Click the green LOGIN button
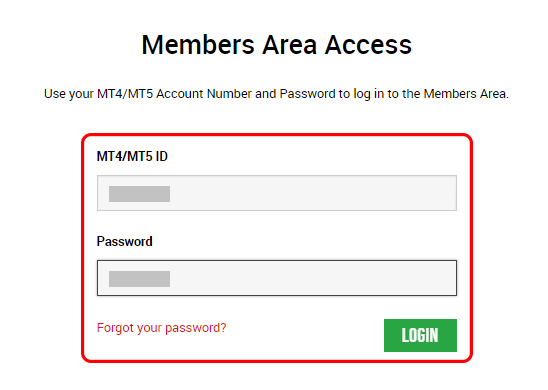Image resolution: width=548 pixels, height=390 pixels. click(420, 335)
